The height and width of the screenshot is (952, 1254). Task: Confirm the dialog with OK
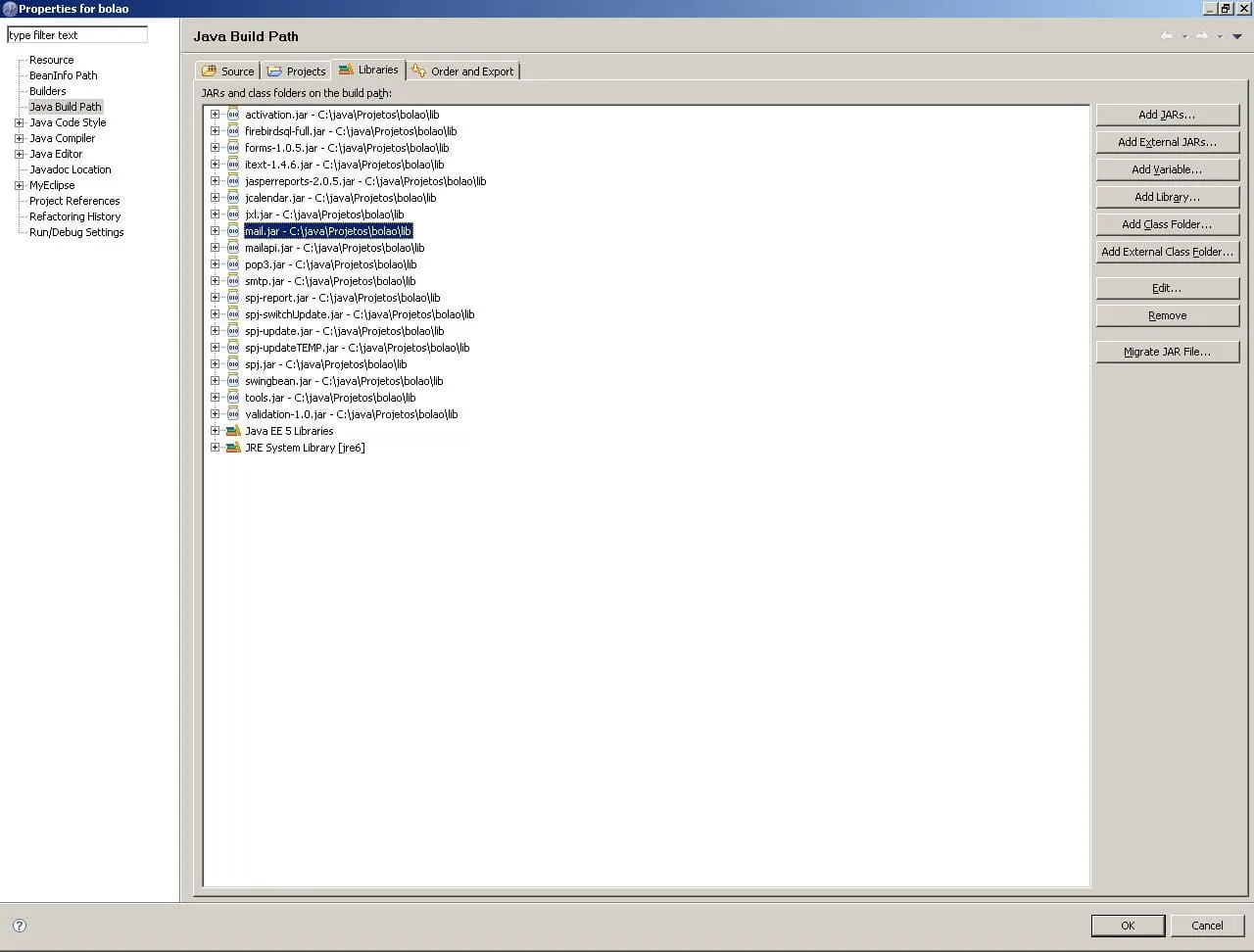pos(1128,926)
